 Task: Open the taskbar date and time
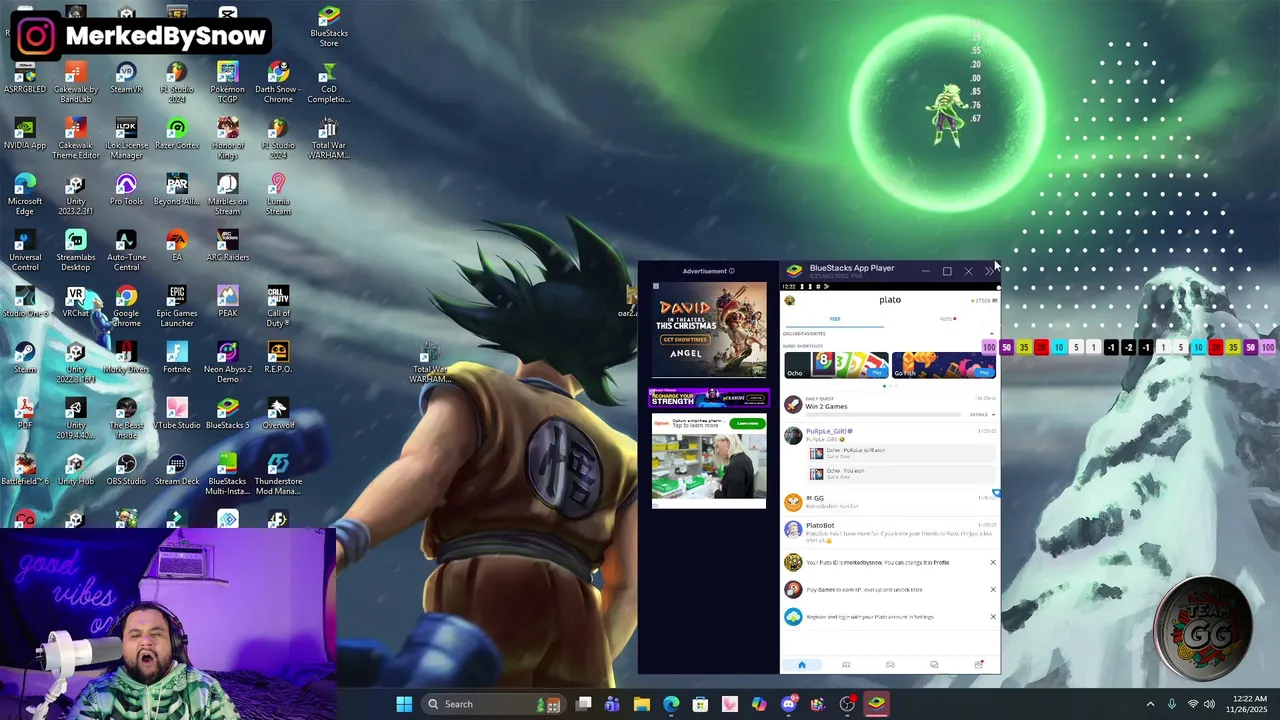click(1249, 704)
